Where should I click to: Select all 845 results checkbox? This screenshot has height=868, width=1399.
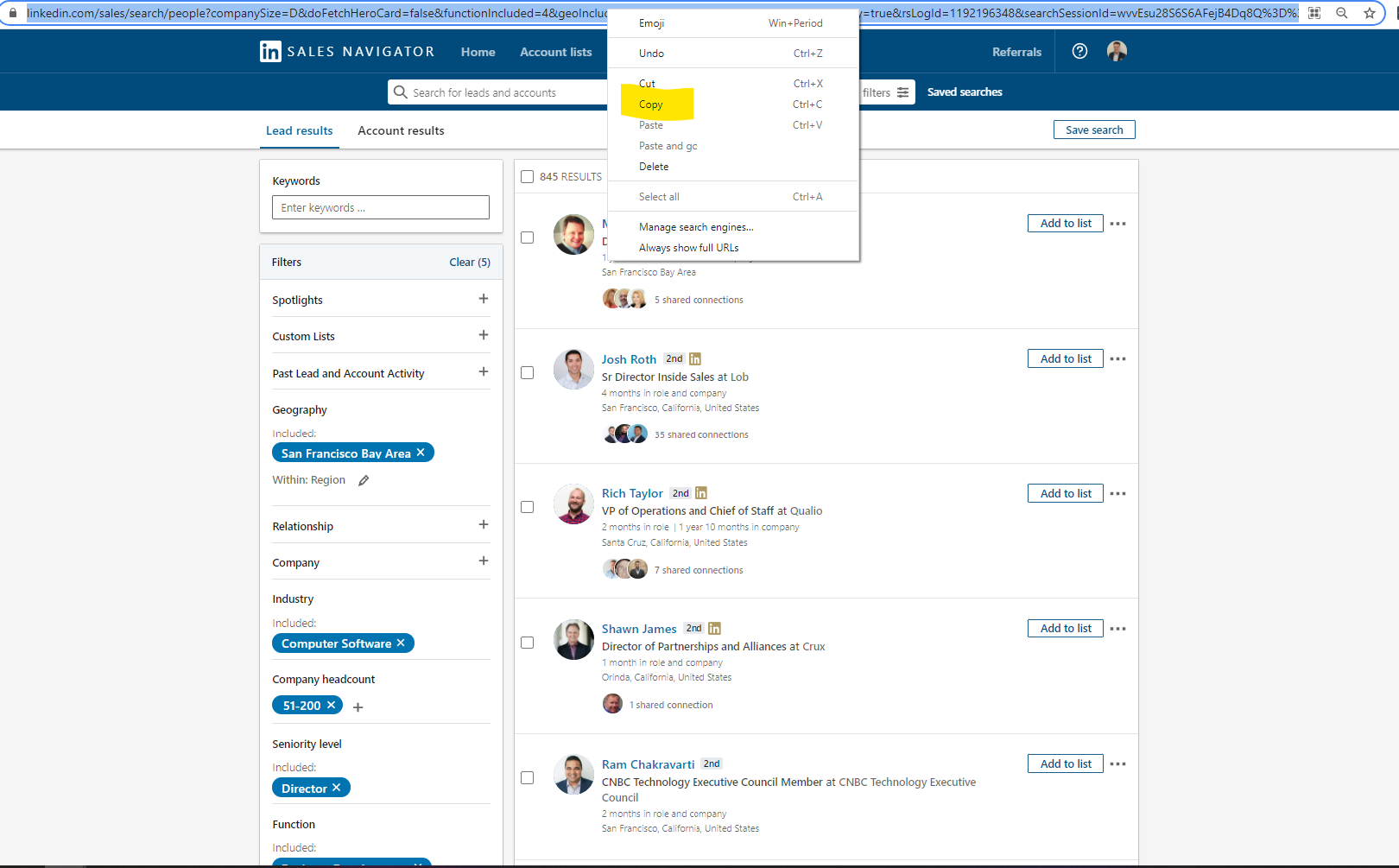(527, 176)
